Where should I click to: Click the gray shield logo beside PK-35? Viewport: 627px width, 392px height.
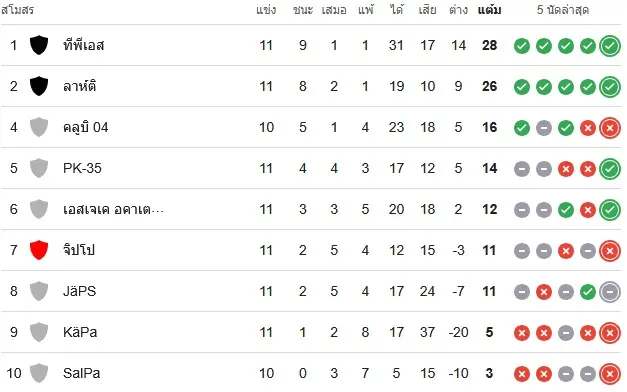pos(39,168)
